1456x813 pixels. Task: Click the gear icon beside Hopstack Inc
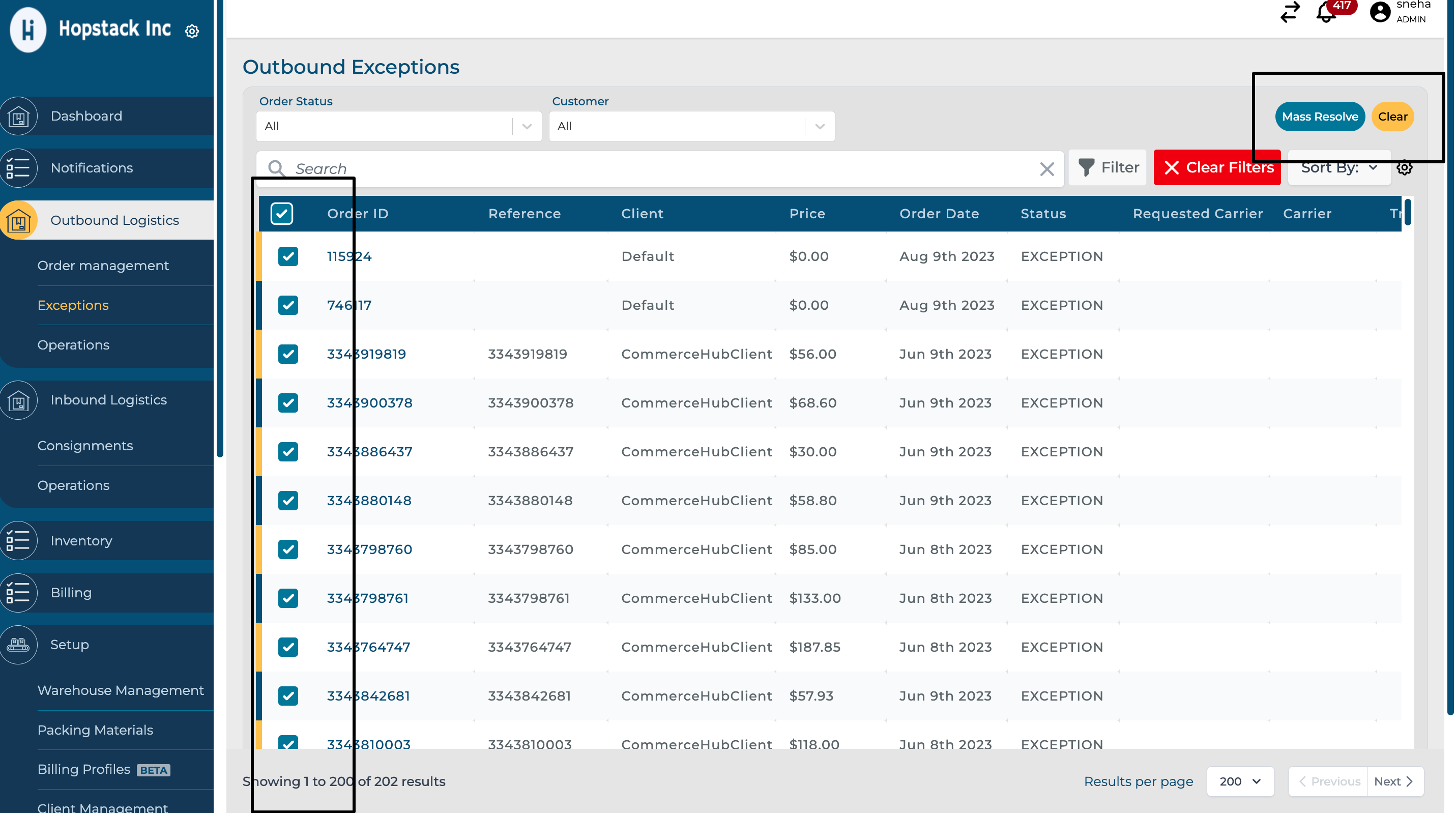pyautogui.click(x=192, y=31)
